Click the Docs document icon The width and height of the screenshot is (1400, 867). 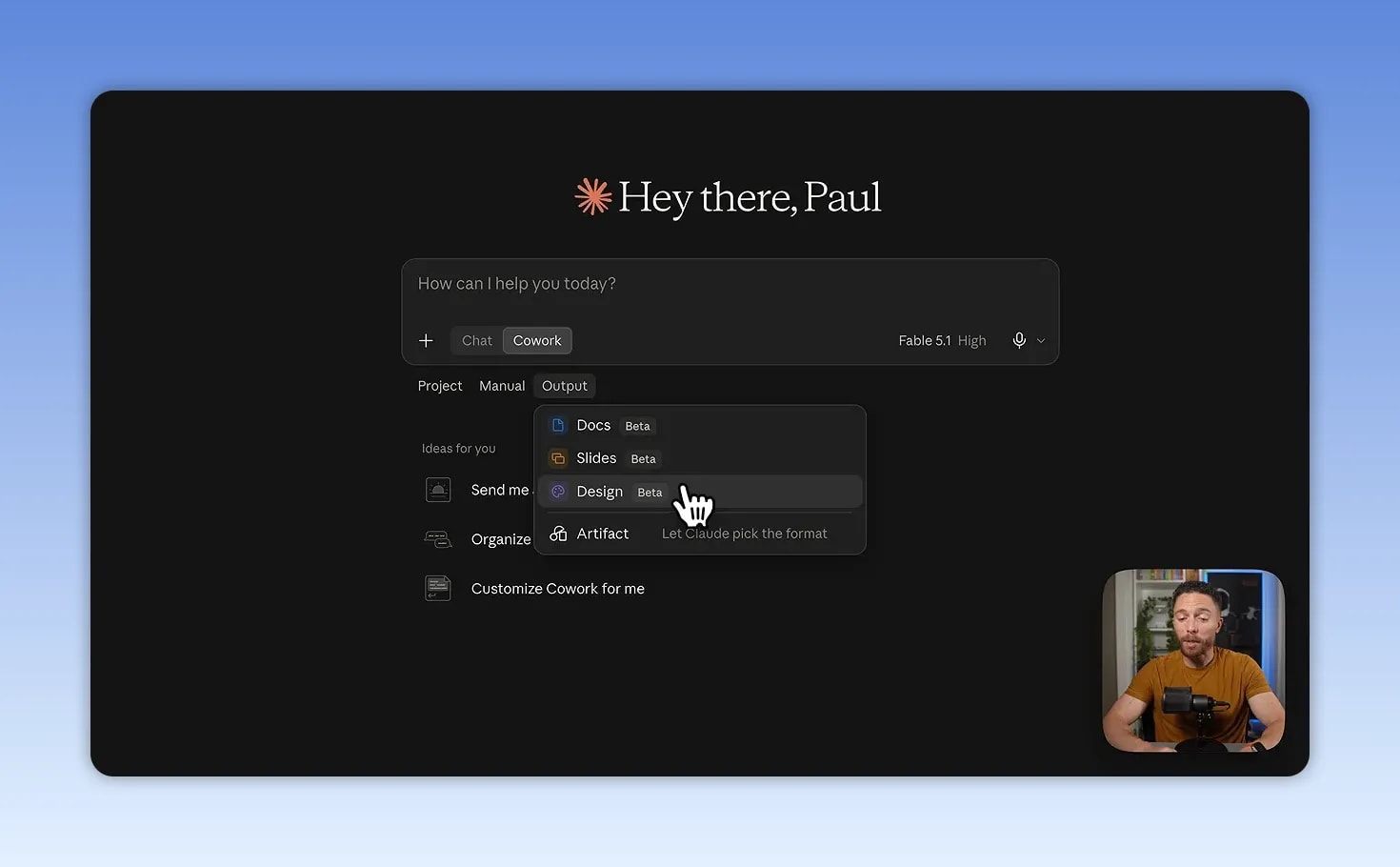pos(558,425)
